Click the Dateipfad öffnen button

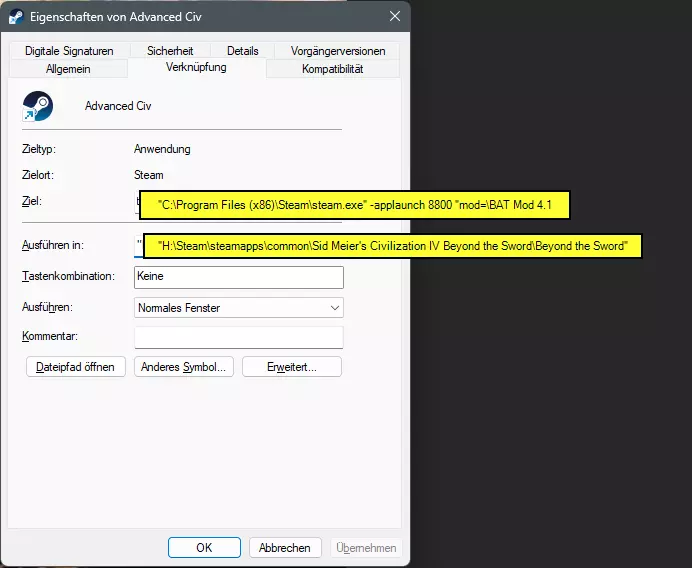(x=75, y=367)
